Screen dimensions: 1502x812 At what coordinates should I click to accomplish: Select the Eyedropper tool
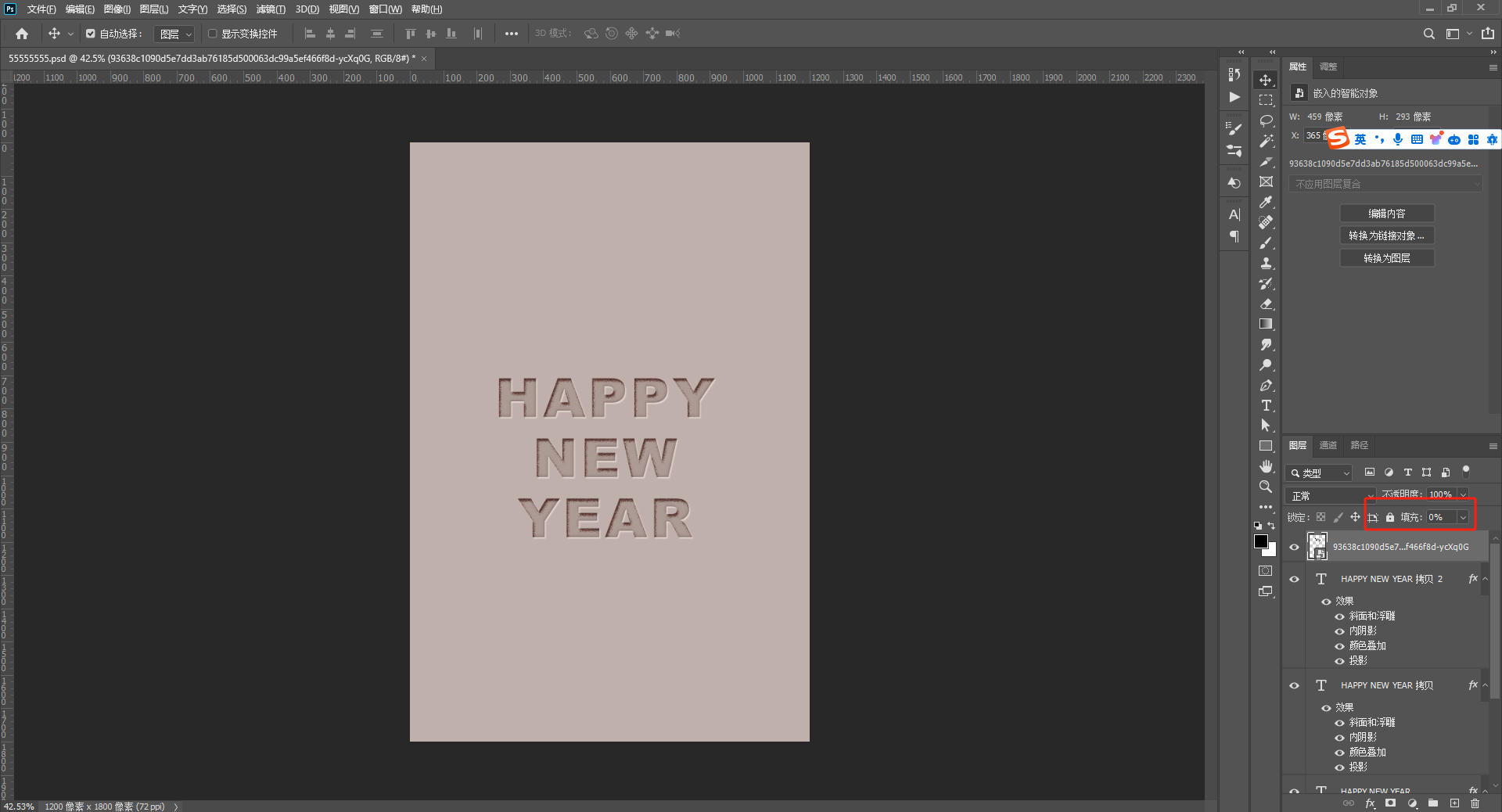coord(1266,202)
